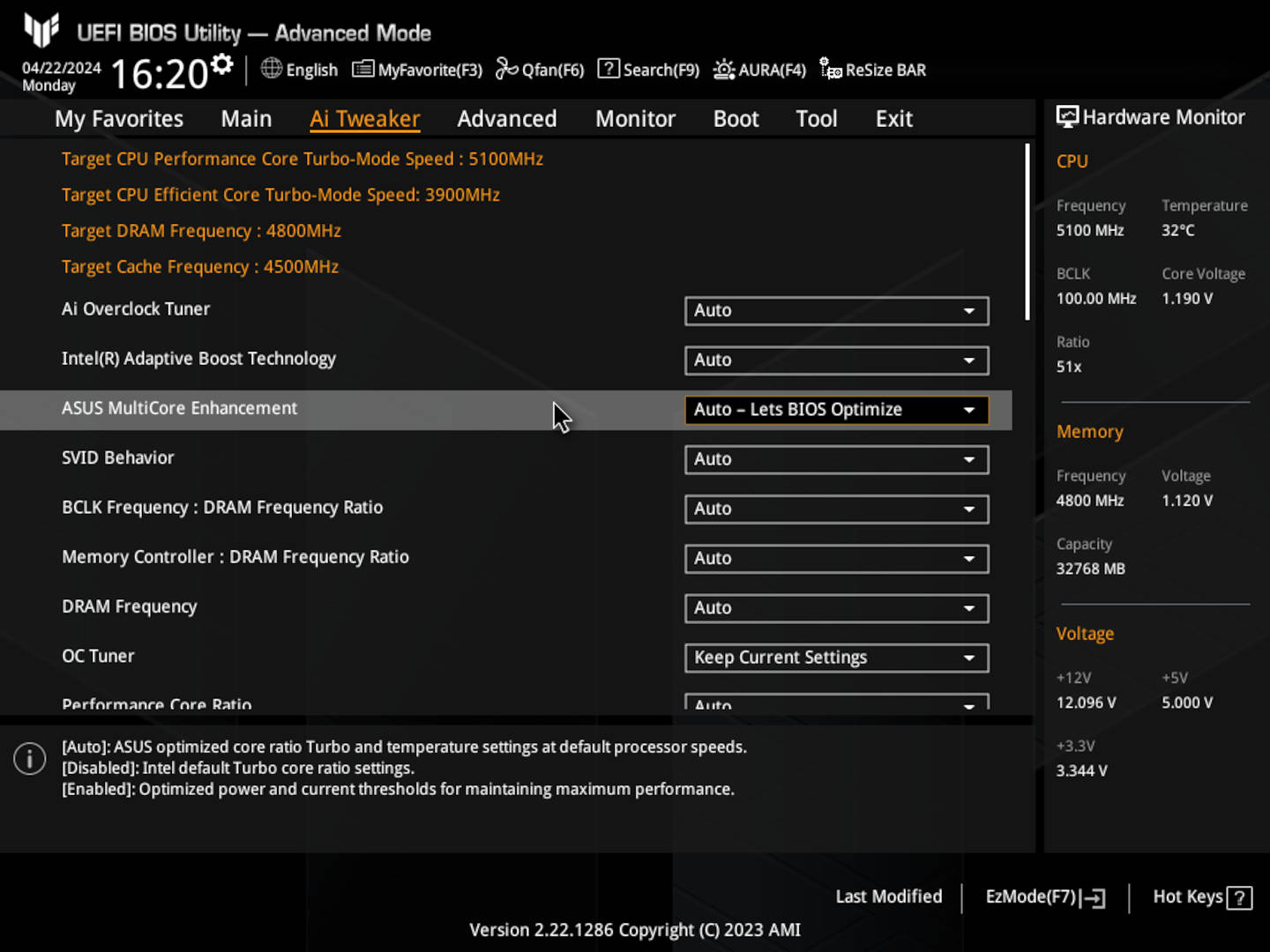Click Core Voltage value 1.190 V
The height and width of the screenshot is (952, 1270).
[x=1187, y=299]
